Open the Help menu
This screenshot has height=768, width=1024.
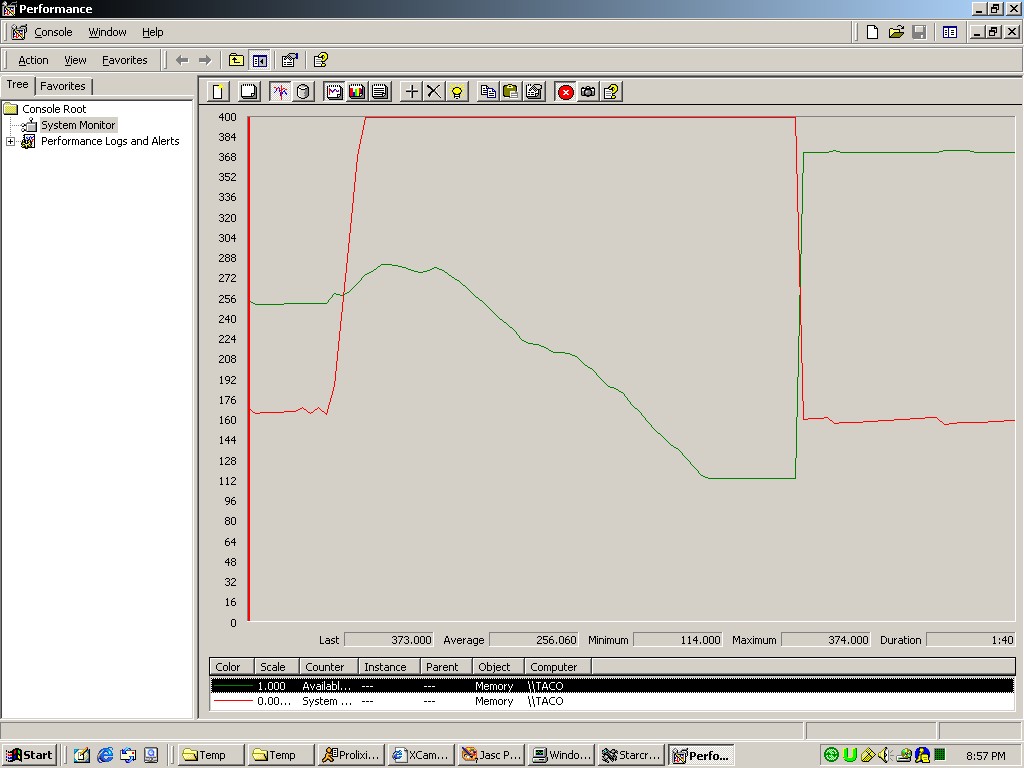tap(152, 32)
